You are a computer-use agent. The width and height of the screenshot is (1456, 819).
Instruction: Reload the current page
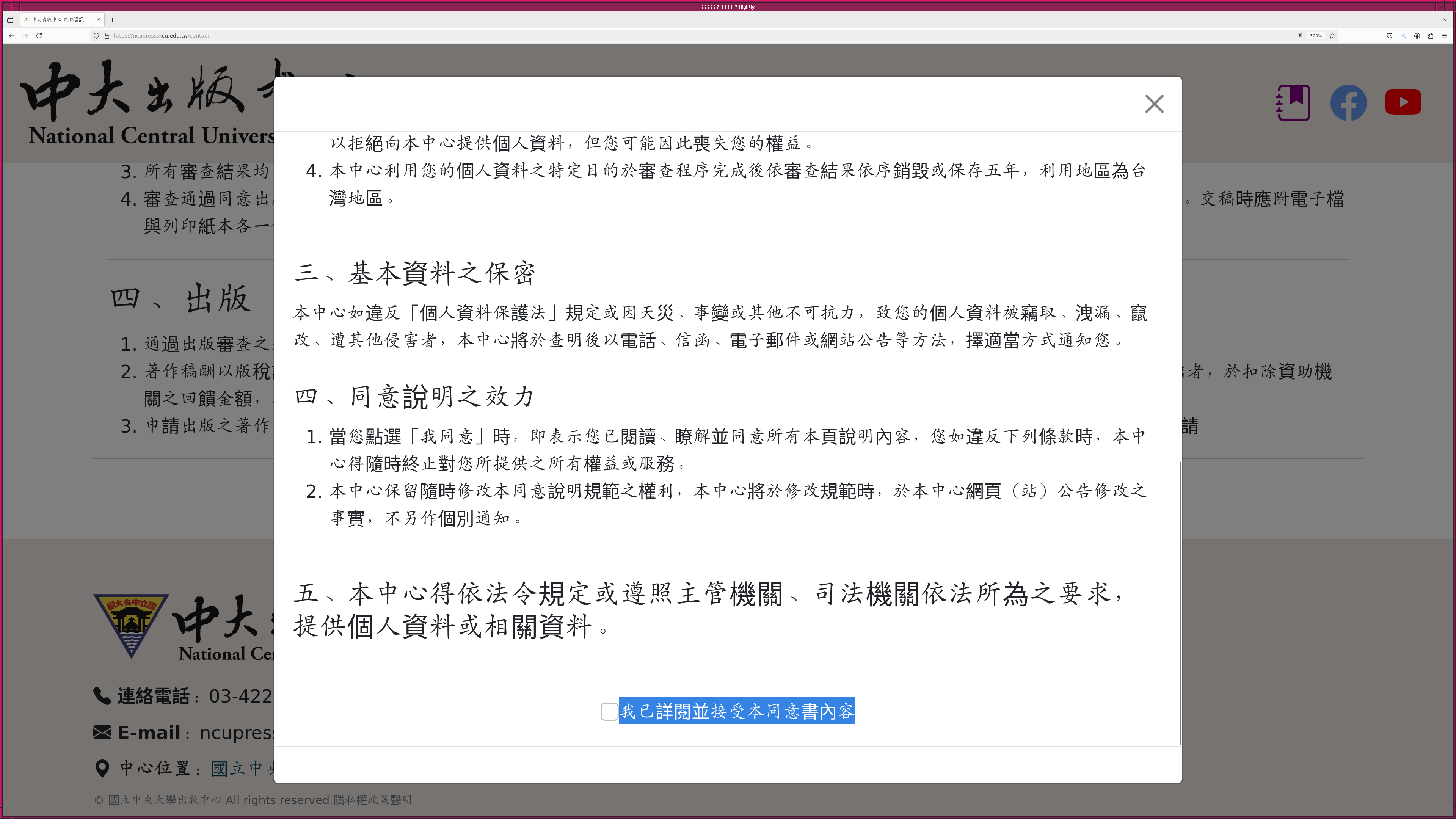pos(39,36)
